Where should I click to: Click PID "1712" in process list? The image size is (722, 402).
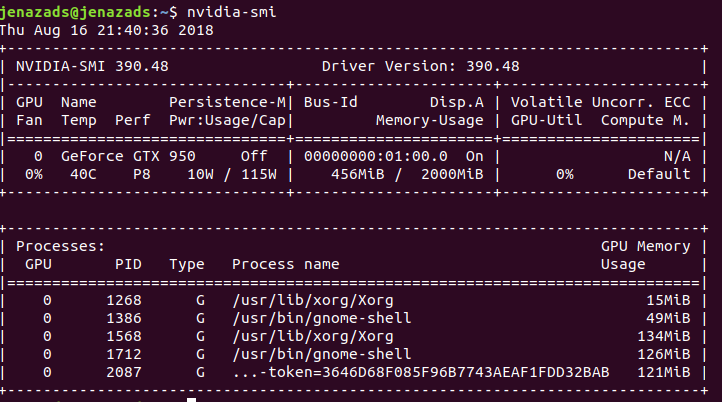tap(124, 354)
